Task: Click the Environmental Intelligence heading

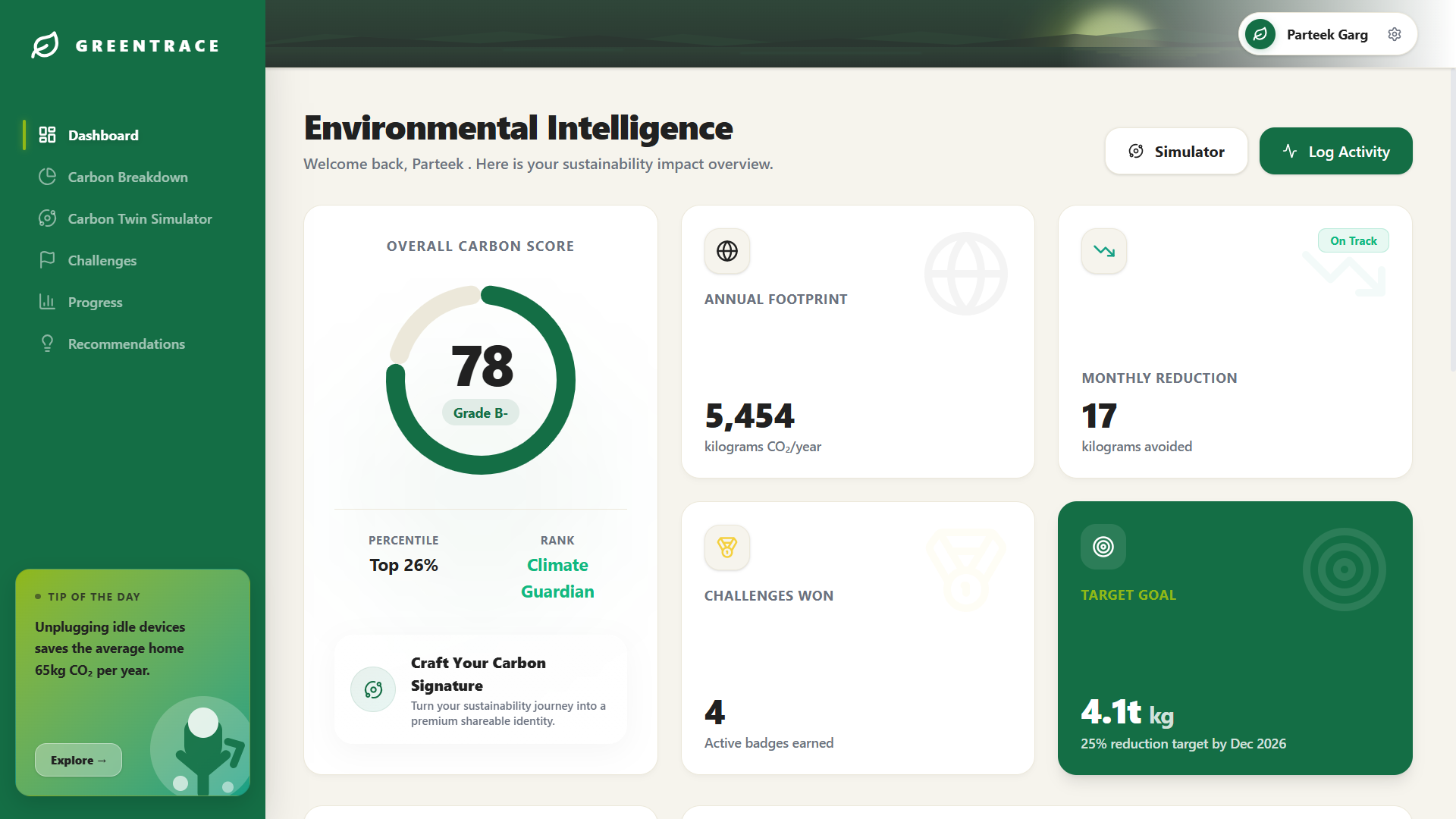Action: [519, 127]
